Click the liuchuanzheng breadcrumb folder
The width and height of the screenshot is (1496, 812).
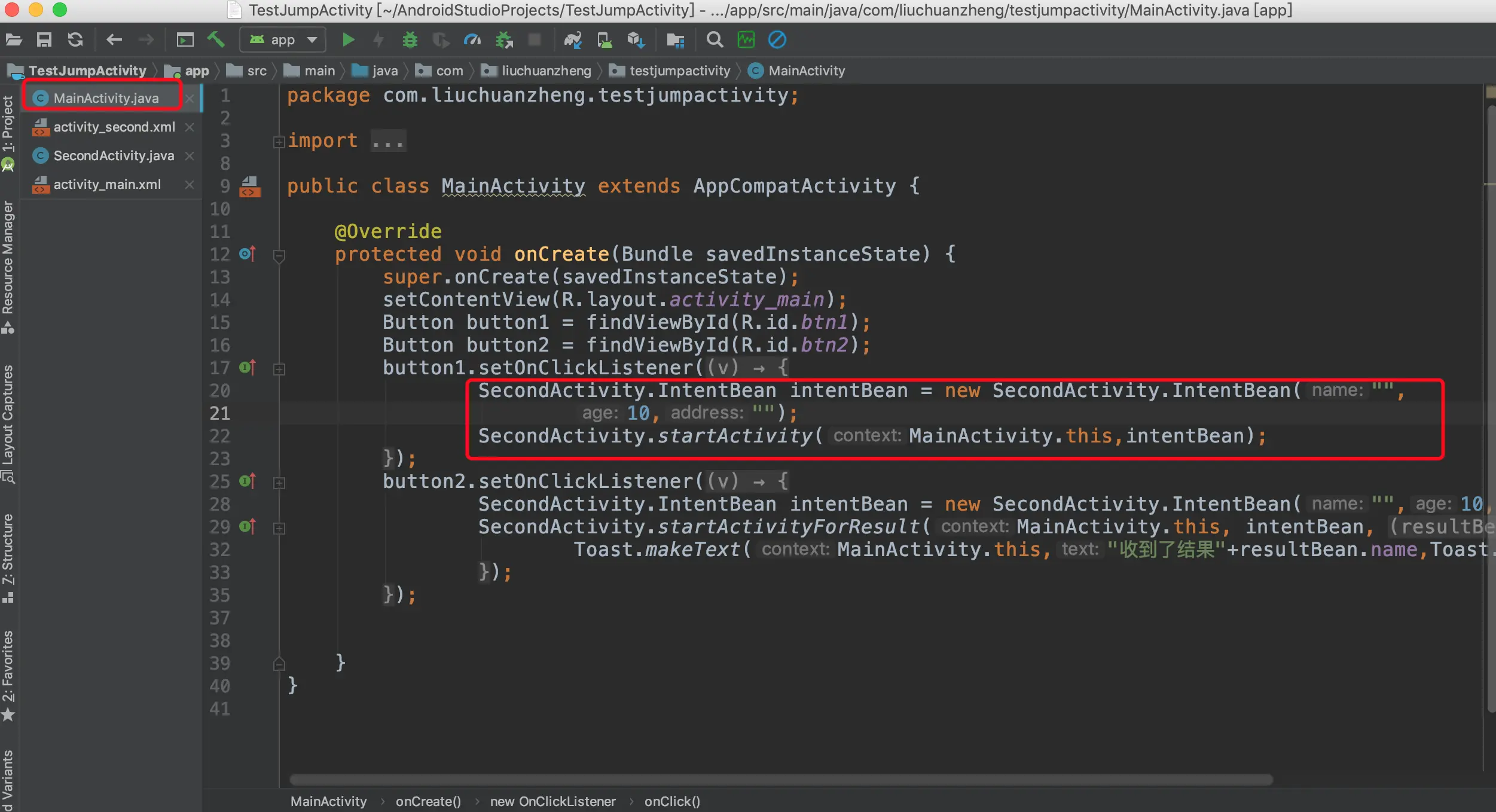pyautogui.click(x=545, y=71)
